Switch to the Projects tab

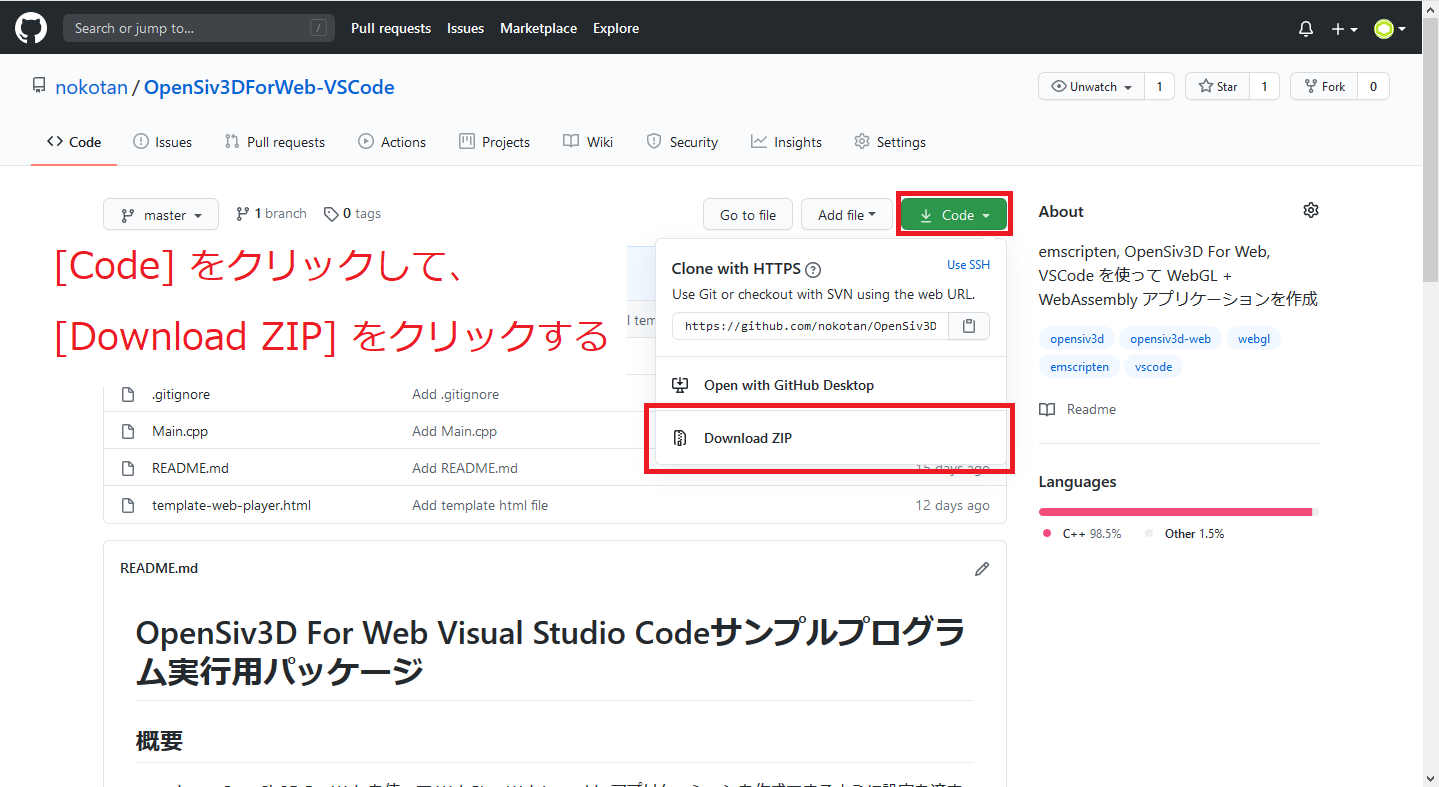[x=494, y=142]
